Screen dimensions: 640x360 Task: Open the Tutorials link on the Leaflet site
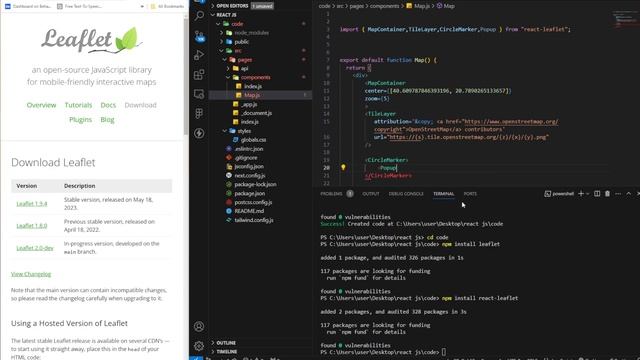(78, 105)
